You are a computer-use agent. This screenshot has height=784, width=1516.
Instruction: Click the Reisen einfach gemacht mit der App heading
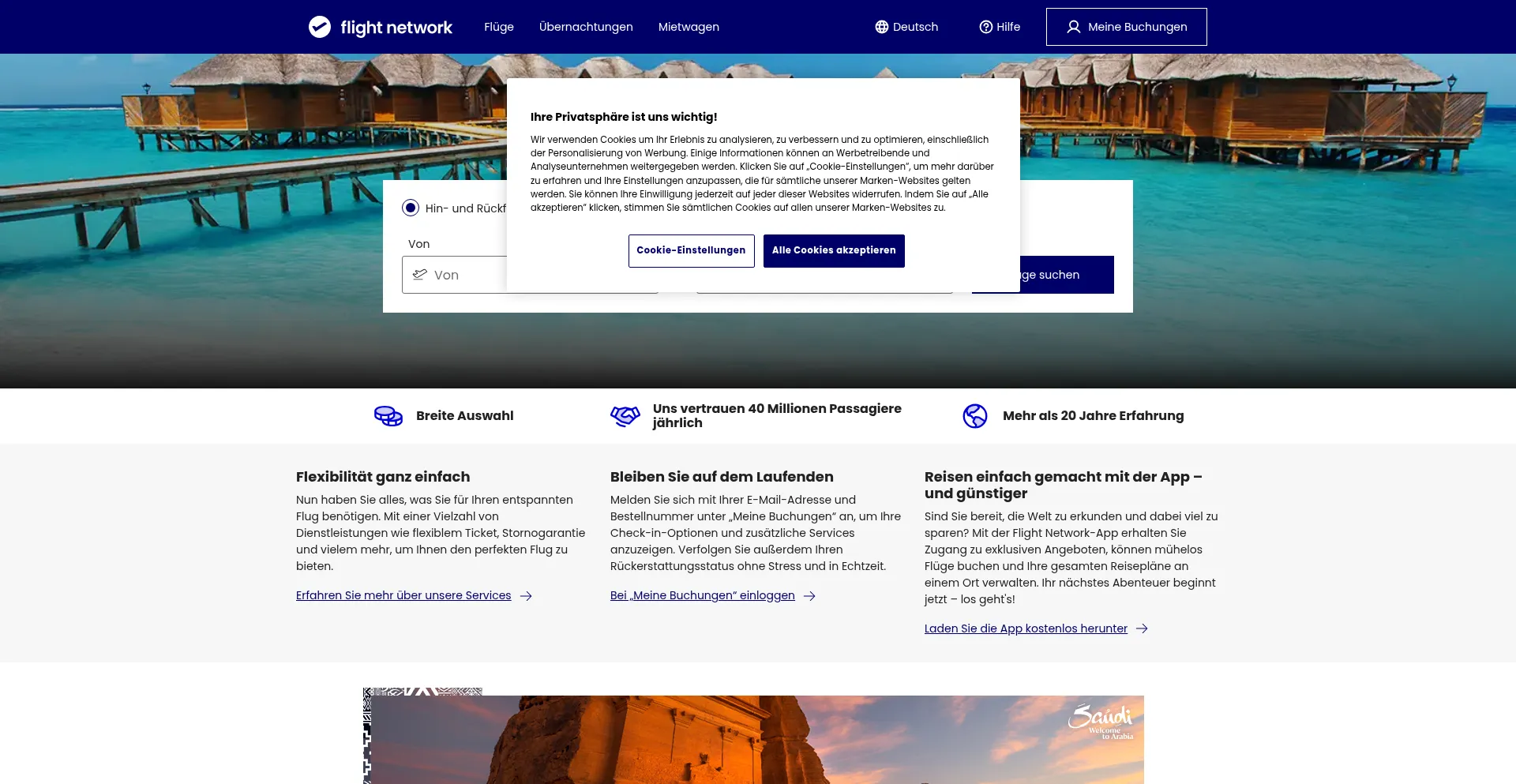pyautogui.click(x=1064, y=486)
